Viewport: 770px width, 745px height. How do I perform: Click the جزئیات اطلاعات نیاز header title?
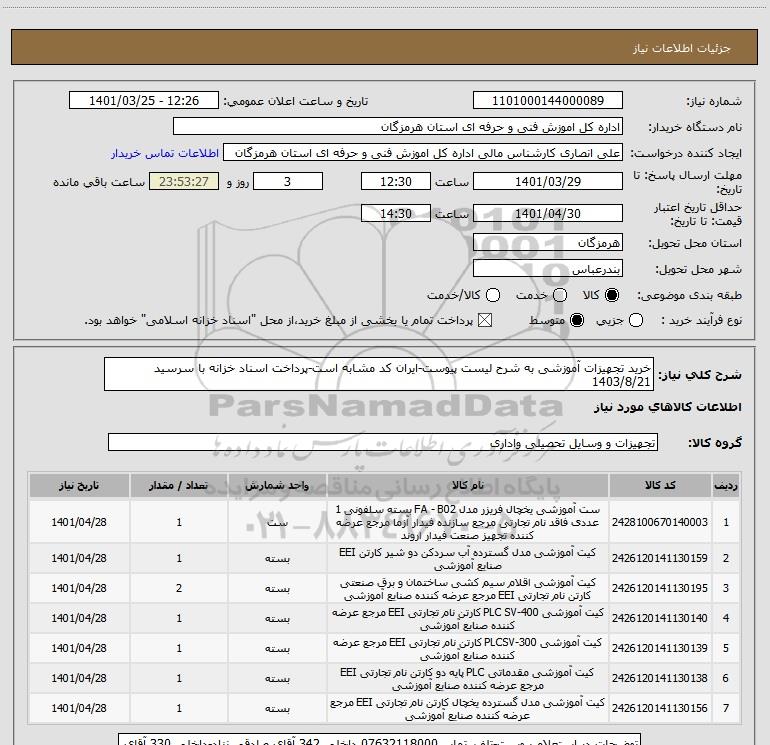(682, 48)
